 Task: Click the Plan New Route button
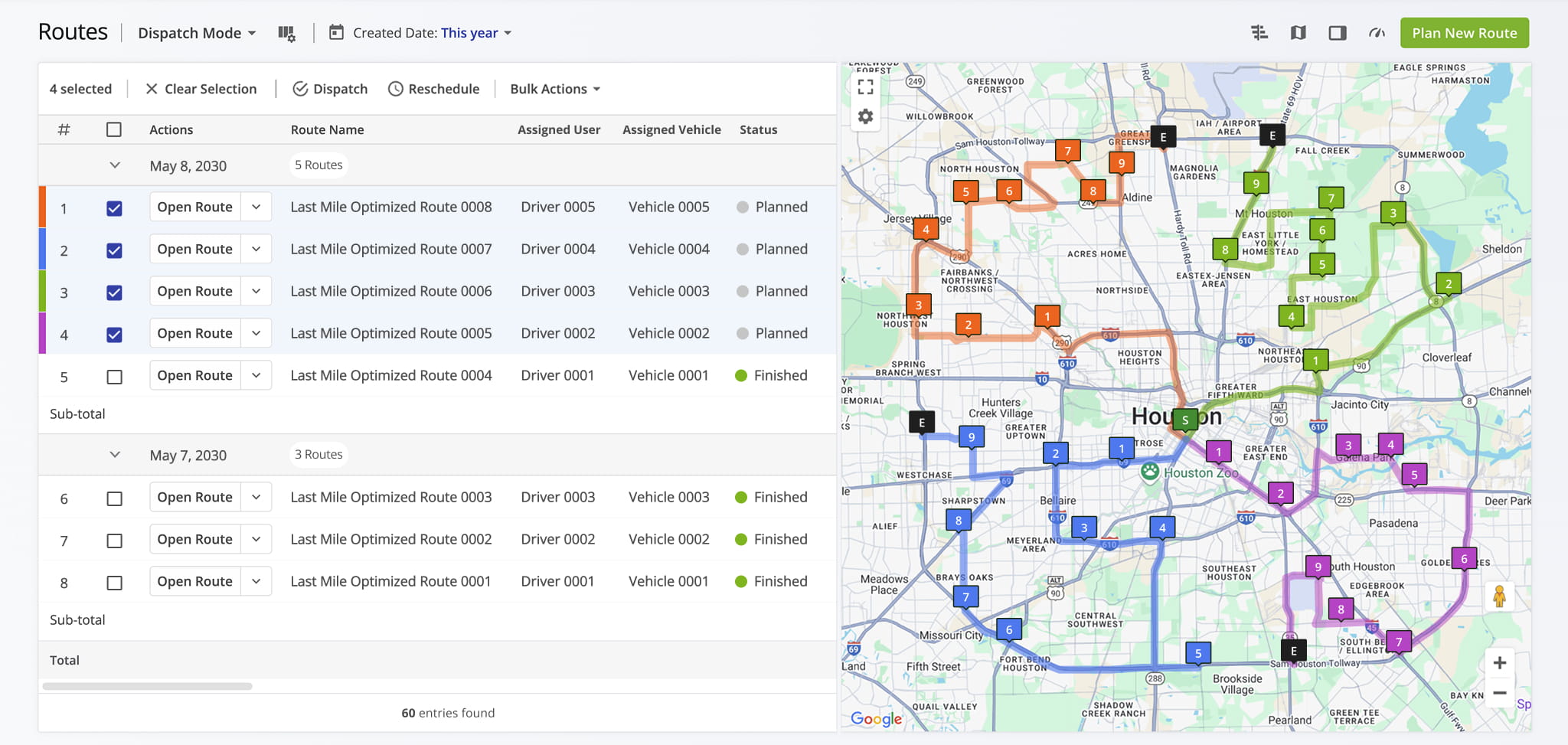(x=1464, y=33)
